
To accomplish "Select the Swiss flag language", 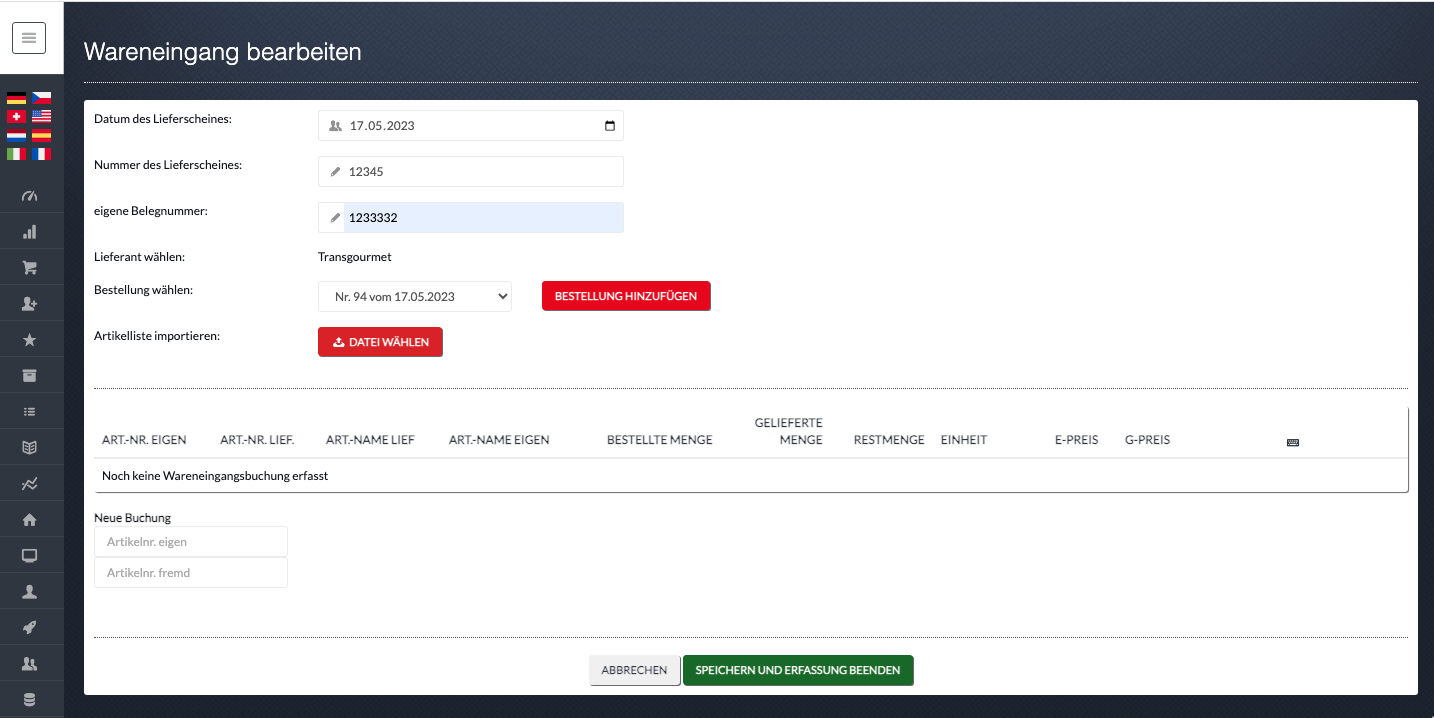I will pos(16,117).
